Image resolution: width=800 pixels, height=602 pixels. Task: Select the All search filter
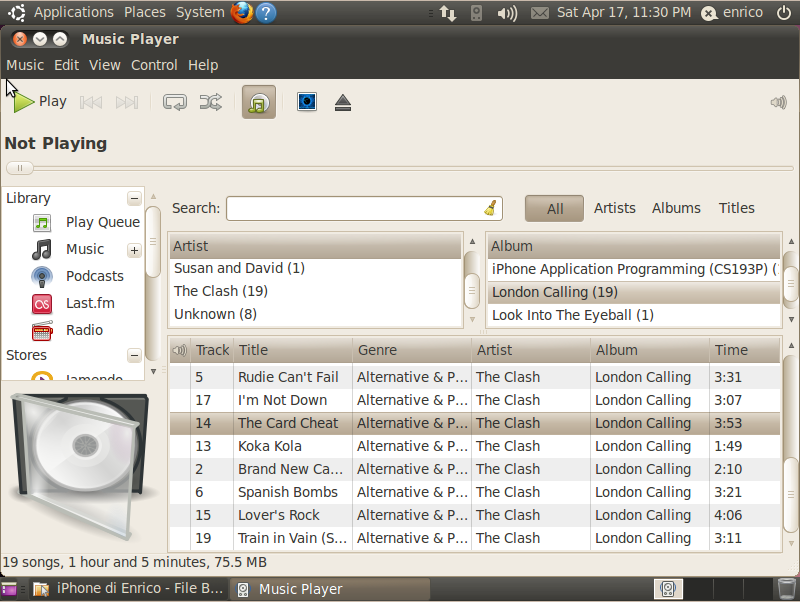tap(555, 208)
